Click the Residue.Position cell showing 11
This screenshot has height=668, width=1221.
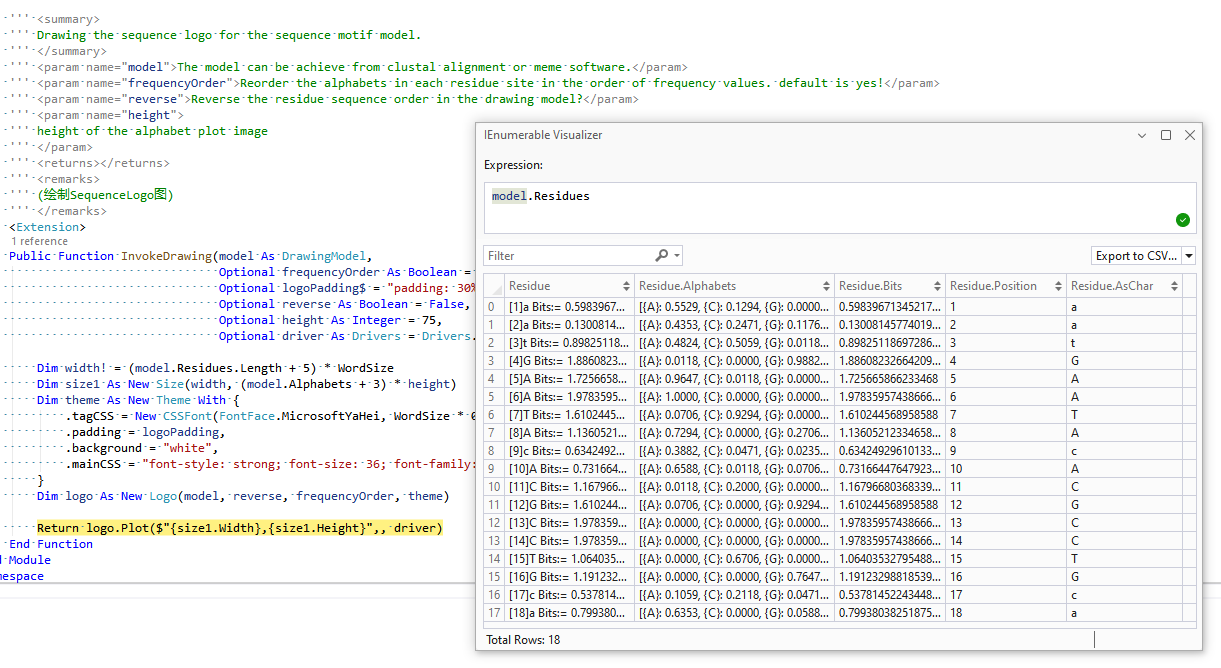coord(1005,487)
